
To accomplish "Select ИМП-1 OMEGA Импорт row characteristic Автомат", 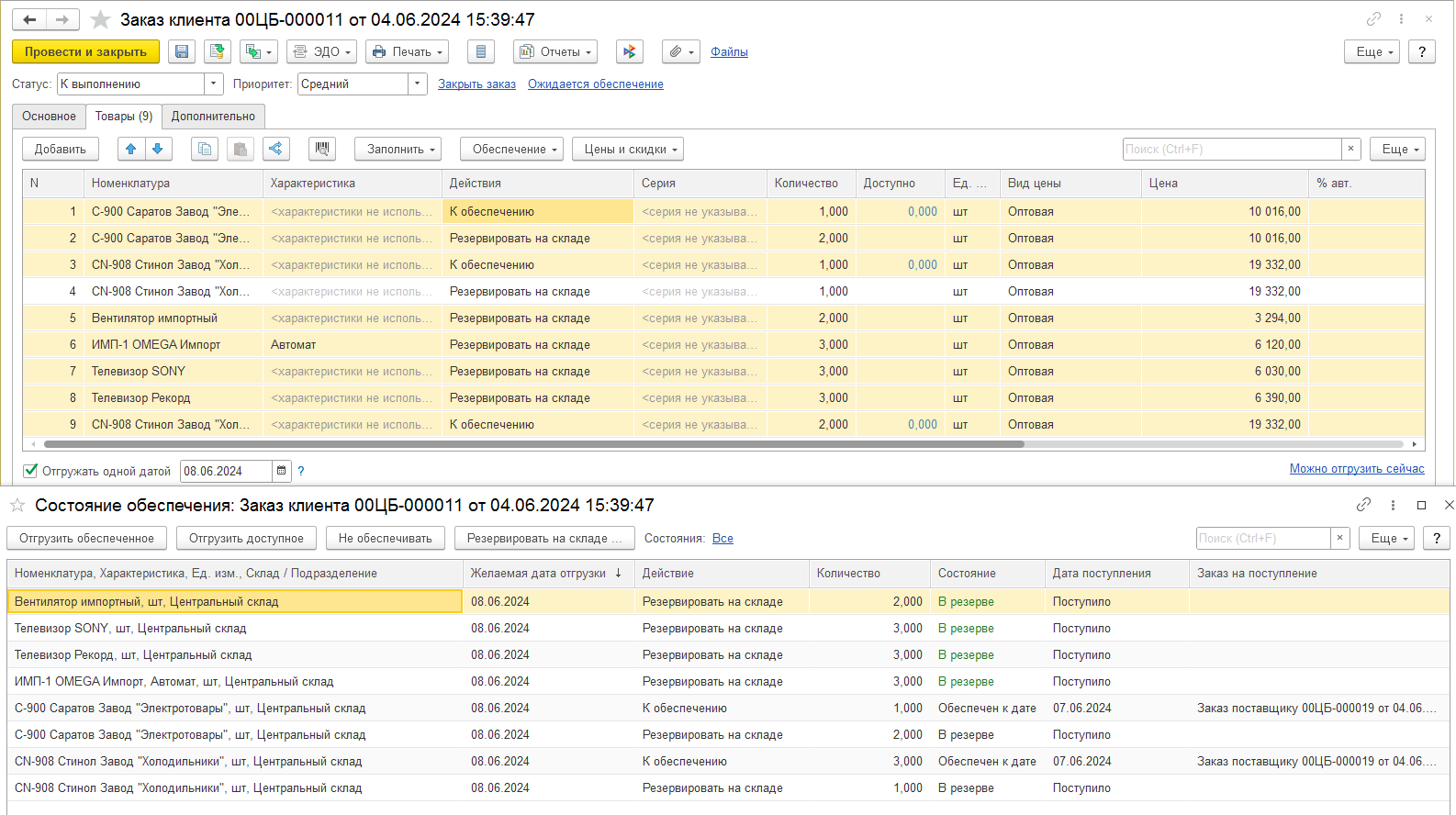I will (x=352, y=345).
